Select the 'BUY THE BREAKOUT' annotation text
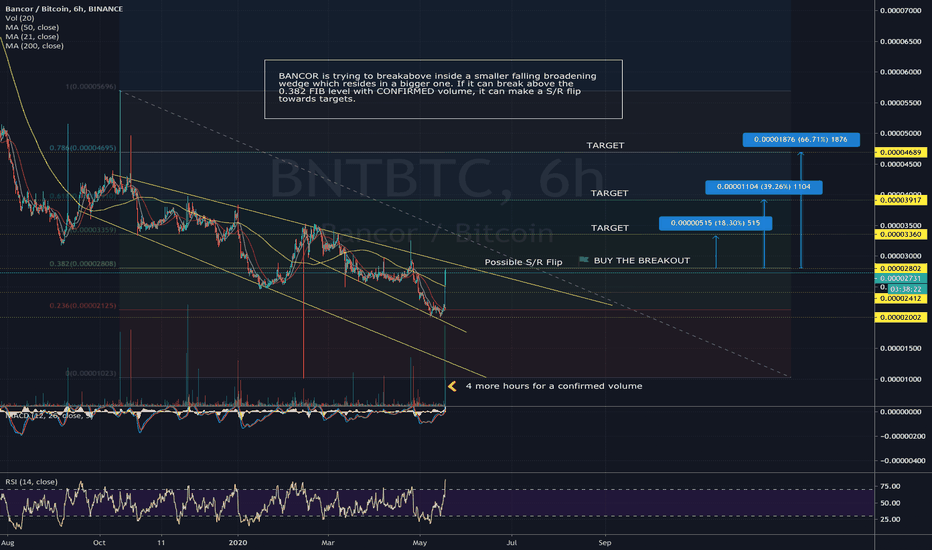932x550 pixels. 642,260
